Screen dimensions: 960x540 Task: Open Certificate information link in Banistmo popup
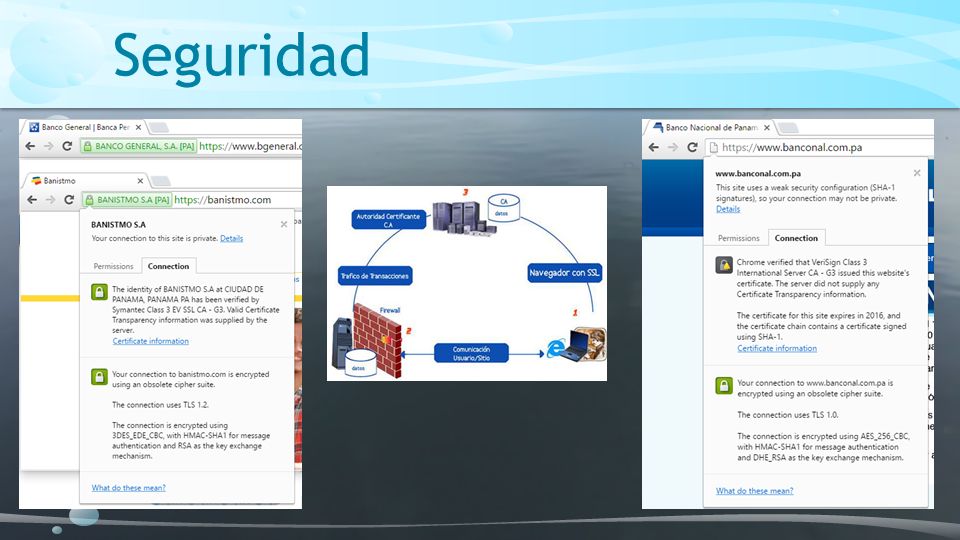pyautogui.click(x=151, y=341)
